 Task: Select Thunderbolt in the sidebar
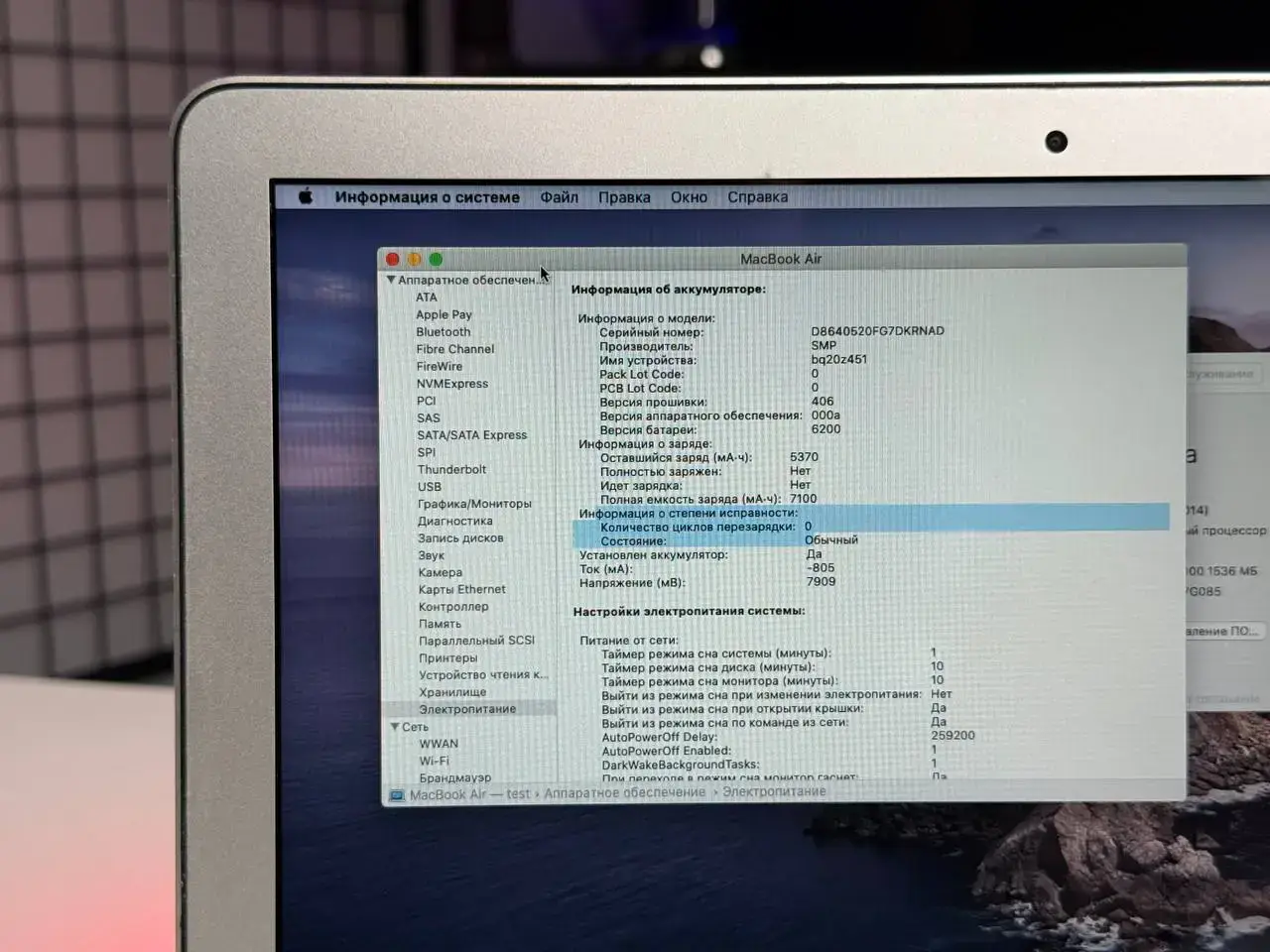[451, 469]
